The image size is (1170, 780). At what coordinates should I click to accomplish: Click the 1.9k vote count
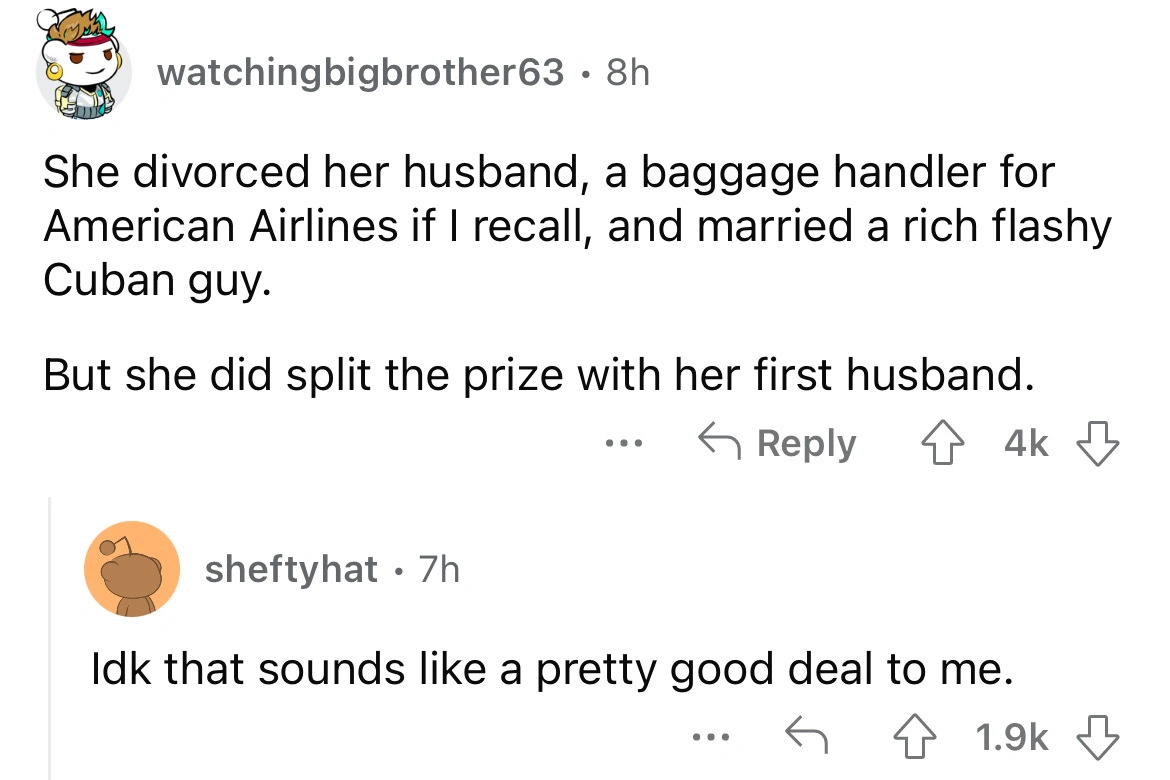pos(1012,737)
